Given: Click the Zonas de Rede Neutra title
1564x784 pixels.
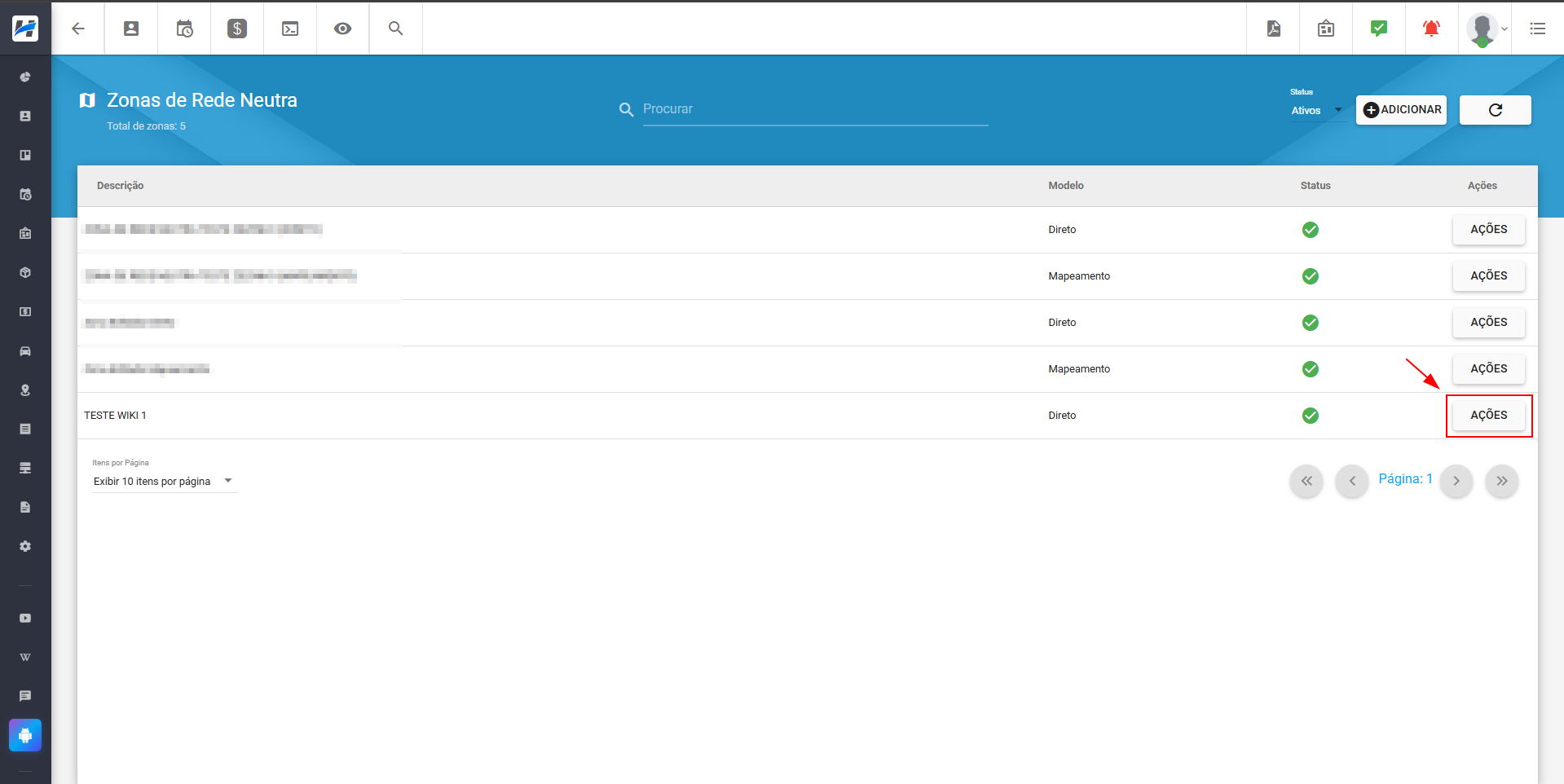Looking at the screenshot, I should pos(202,100).
